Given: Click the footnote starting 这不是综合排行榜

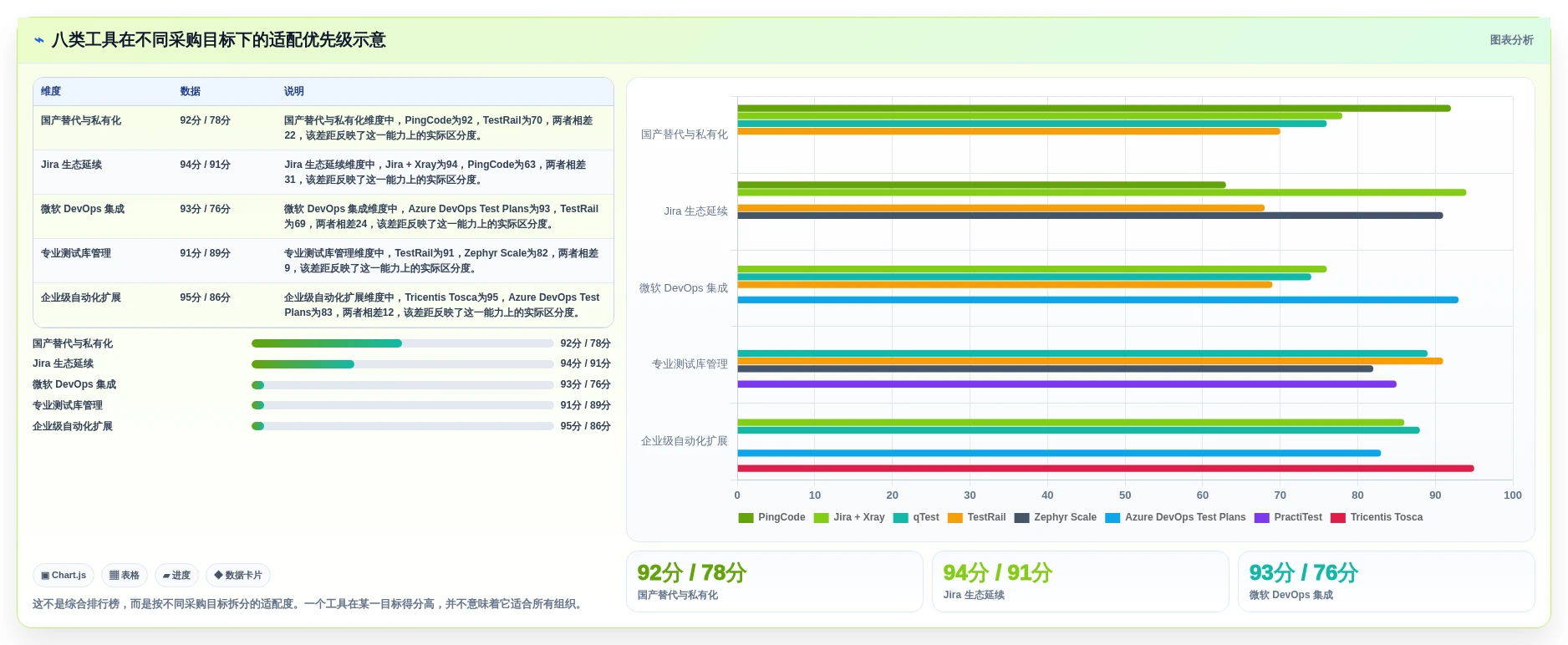Looking at the screenshot, I should click(x=309, y=604).
